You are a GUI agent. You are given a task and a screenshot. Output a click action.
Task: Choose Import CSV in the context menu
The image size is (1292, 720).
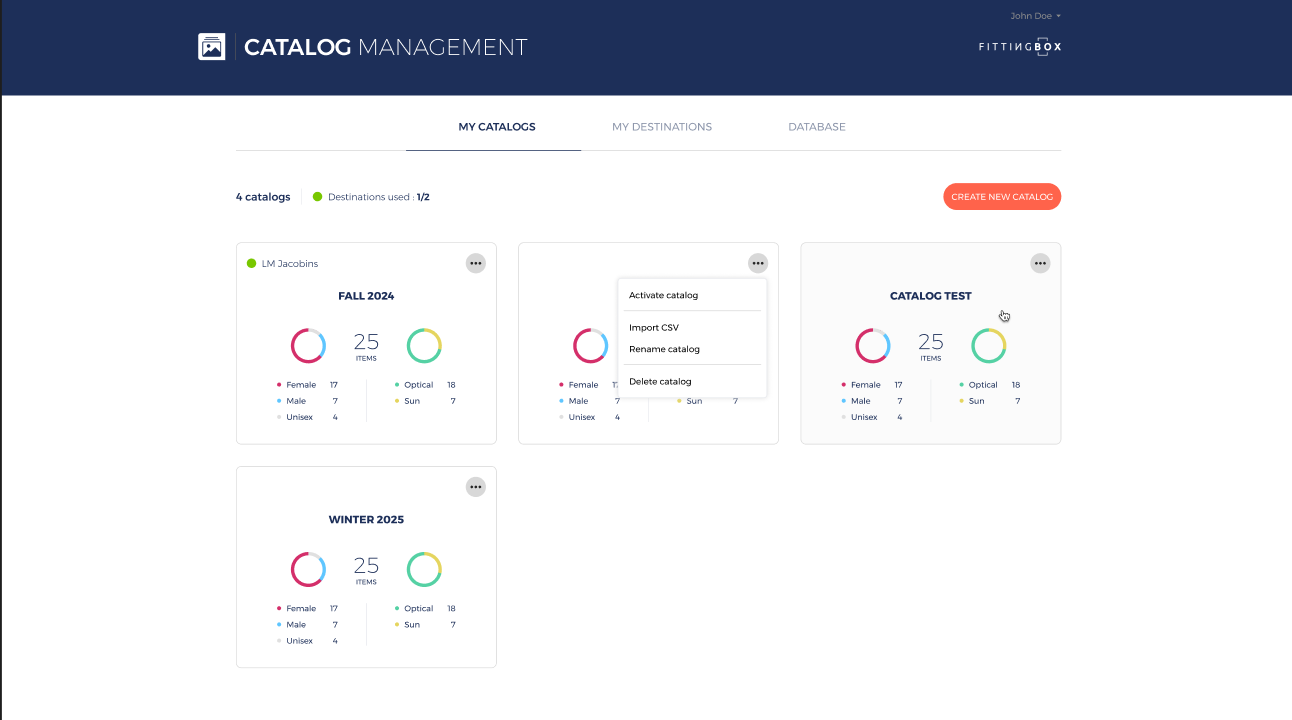[654, 327]
